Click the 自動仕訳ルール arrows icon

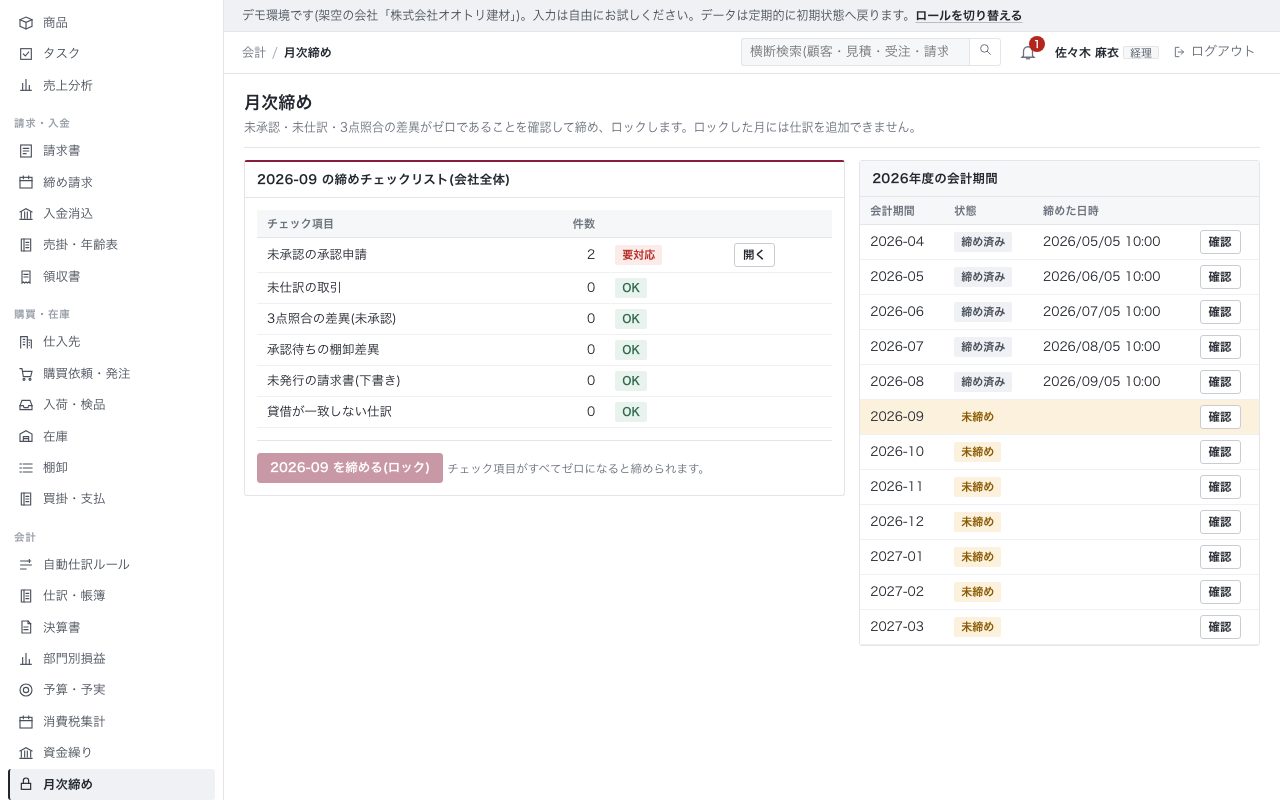(26, 564)
